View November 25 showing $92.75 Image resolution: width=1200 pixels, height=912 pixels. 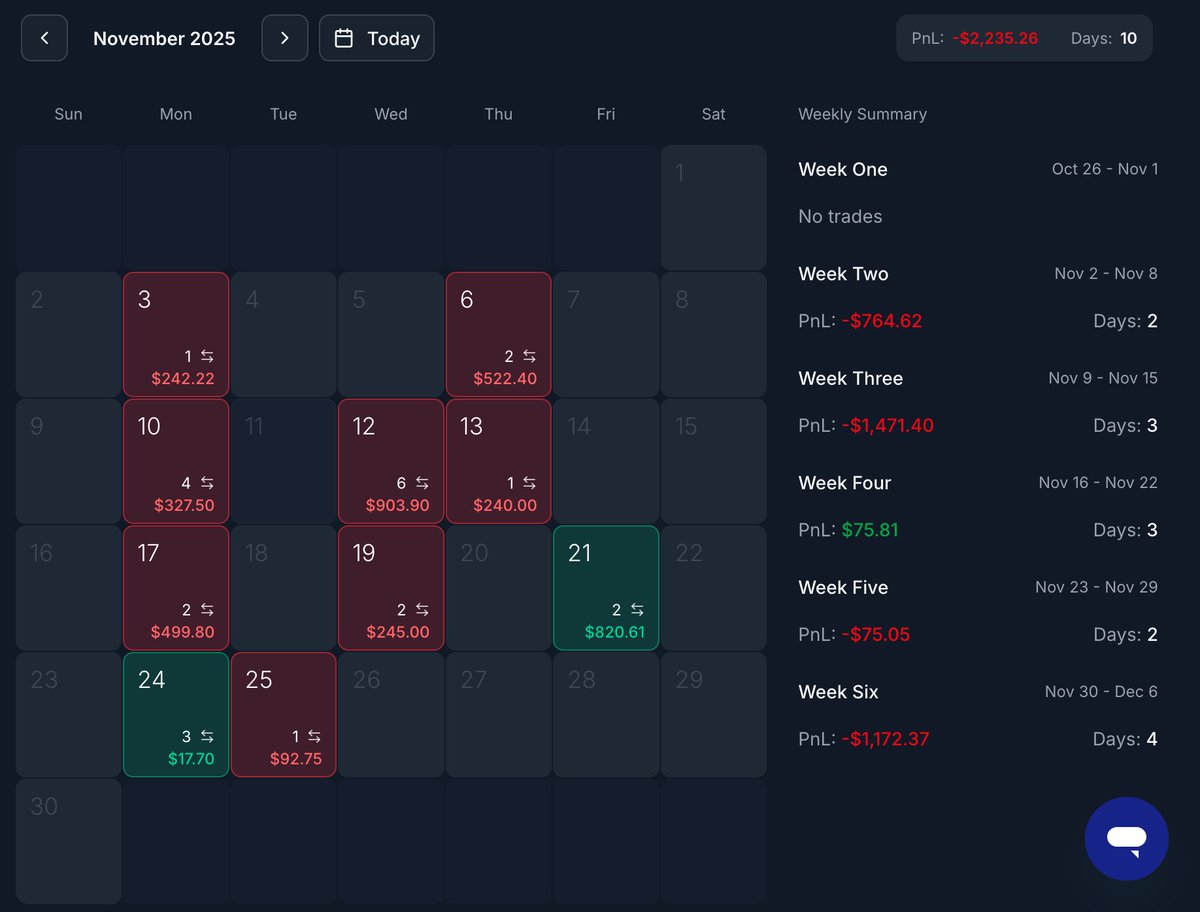click(x=283, y=715)
